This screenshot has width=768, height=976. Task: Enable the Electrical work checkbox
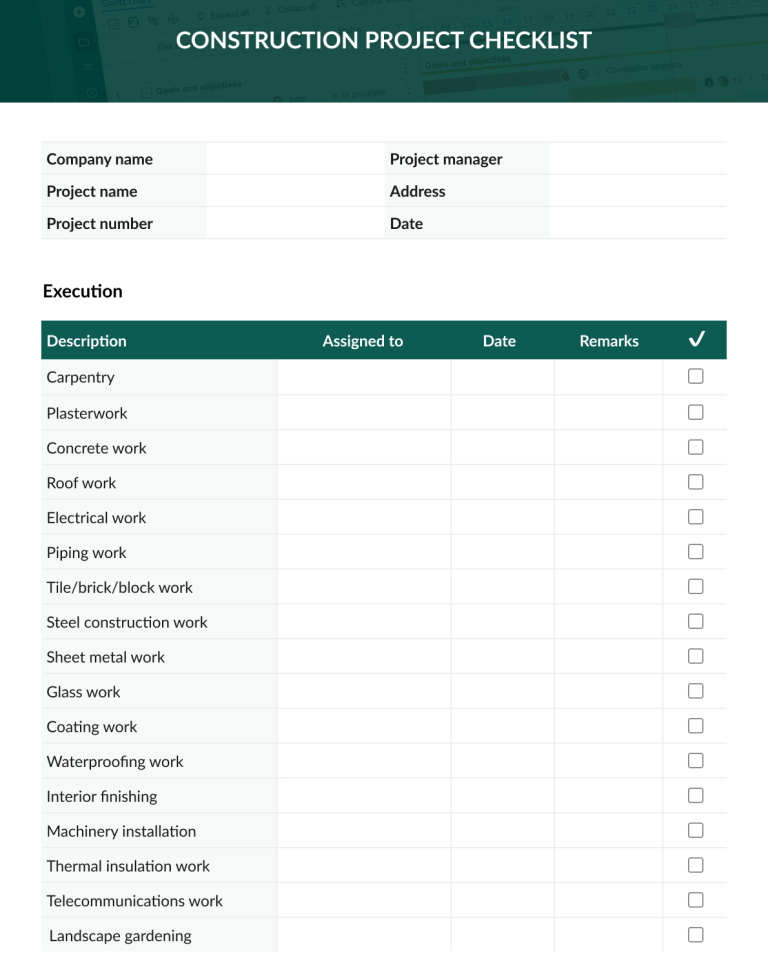point(696,517)
